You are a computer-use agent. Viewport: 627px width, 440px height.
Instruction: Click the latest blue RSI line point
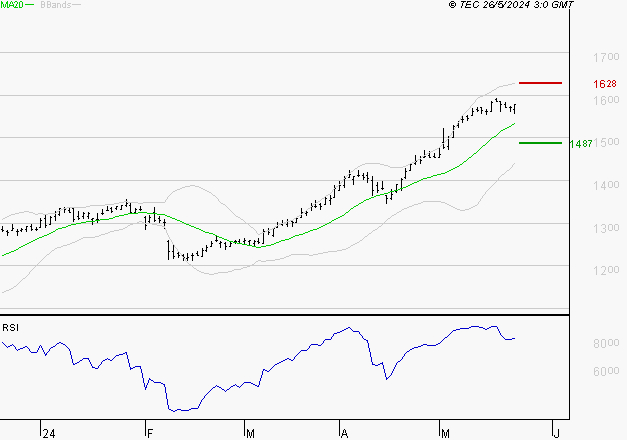pos(514,338)
